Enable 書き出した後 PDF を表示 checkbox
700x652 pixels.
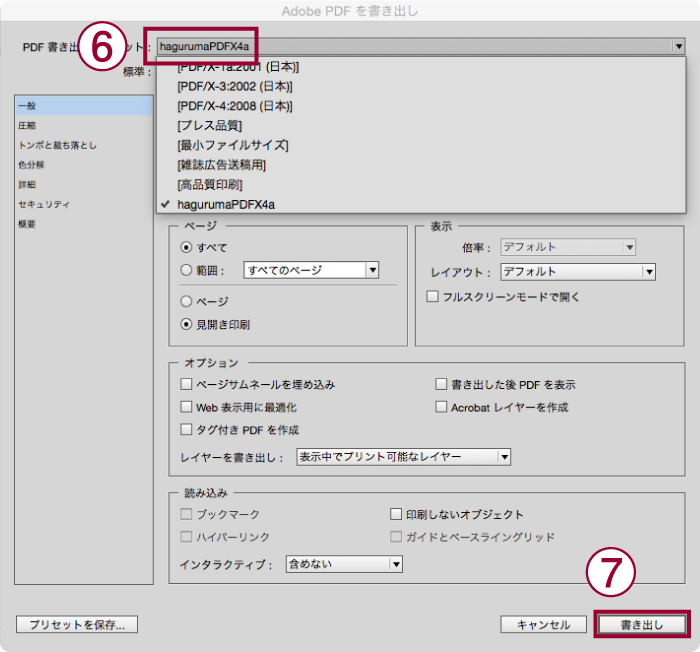441,384
